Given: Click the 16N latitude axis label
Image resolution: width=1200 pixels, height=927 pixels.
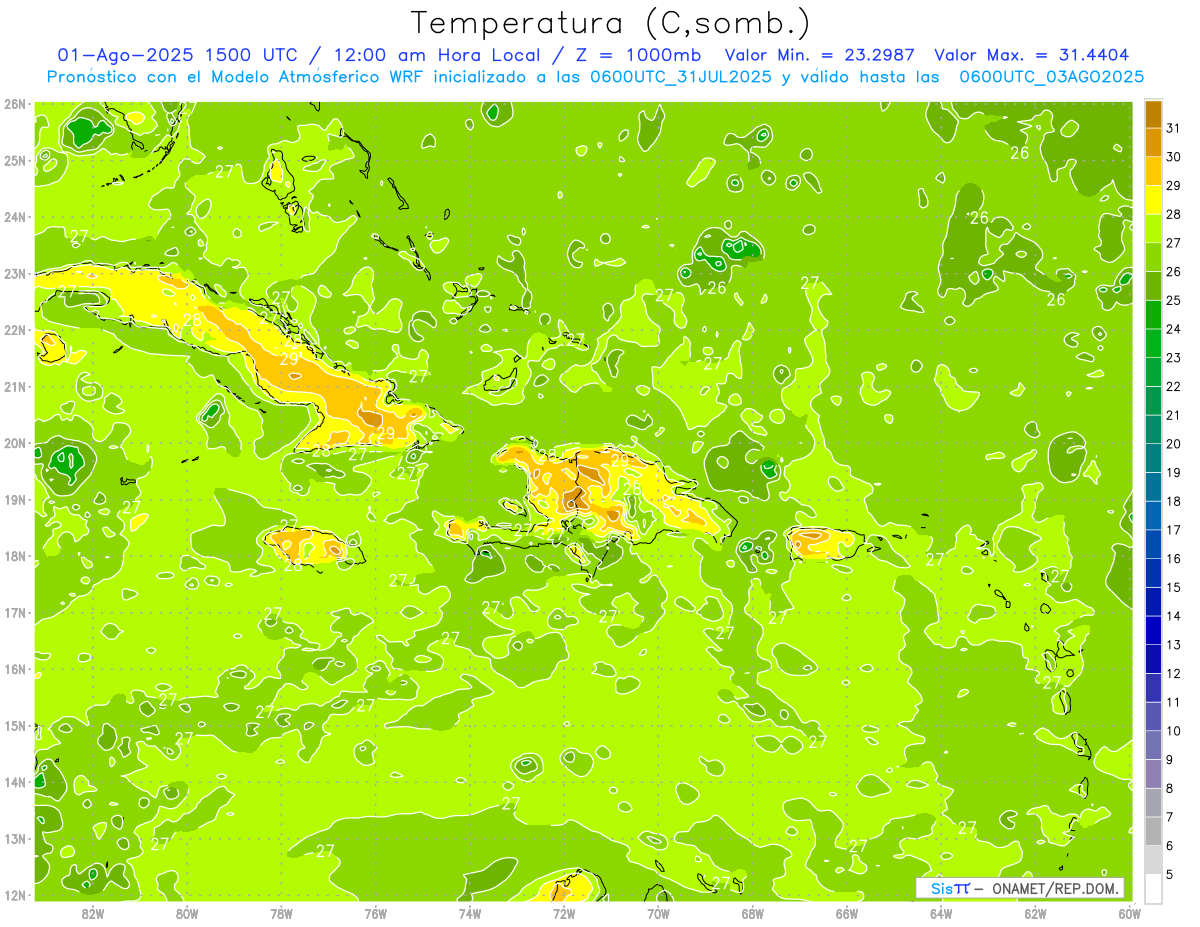Looking at the screenshot, I should pyautogui.click(x=14, y=669).
